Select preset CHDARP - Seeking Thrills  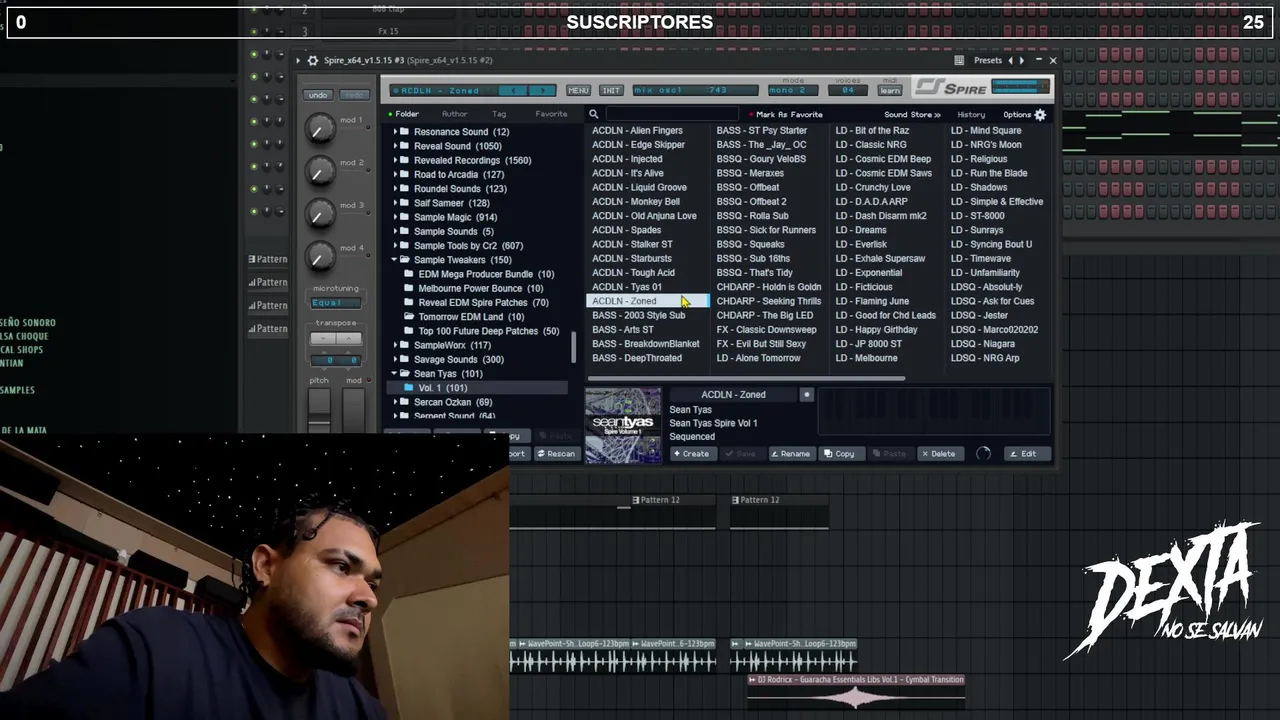(768, 302)
